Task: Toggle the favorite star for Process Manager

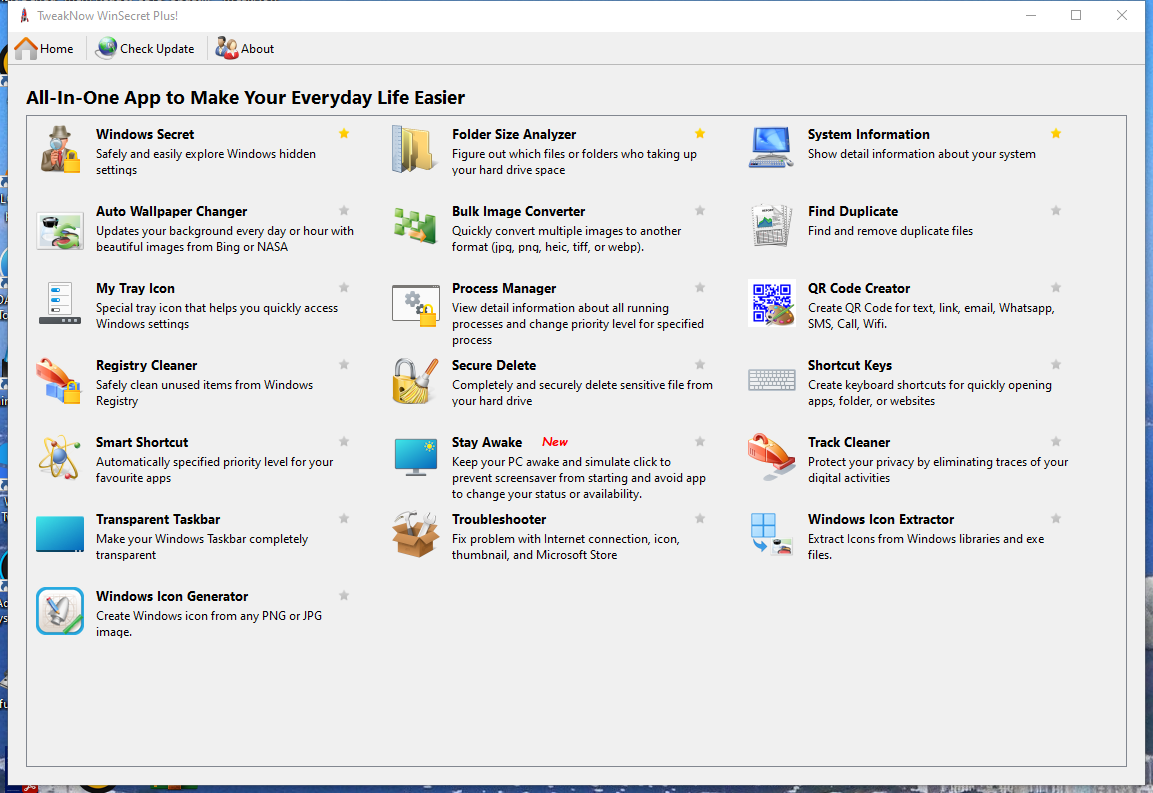Action: [700, 288]
